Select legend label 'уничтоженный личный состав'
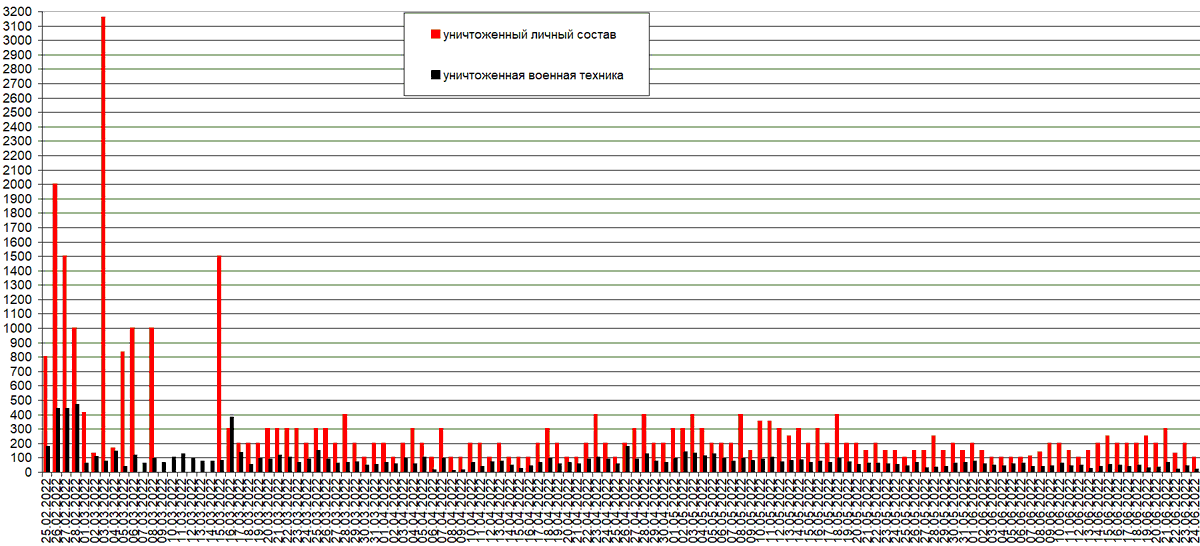1200x546 pixels. (x=529, y=35)
